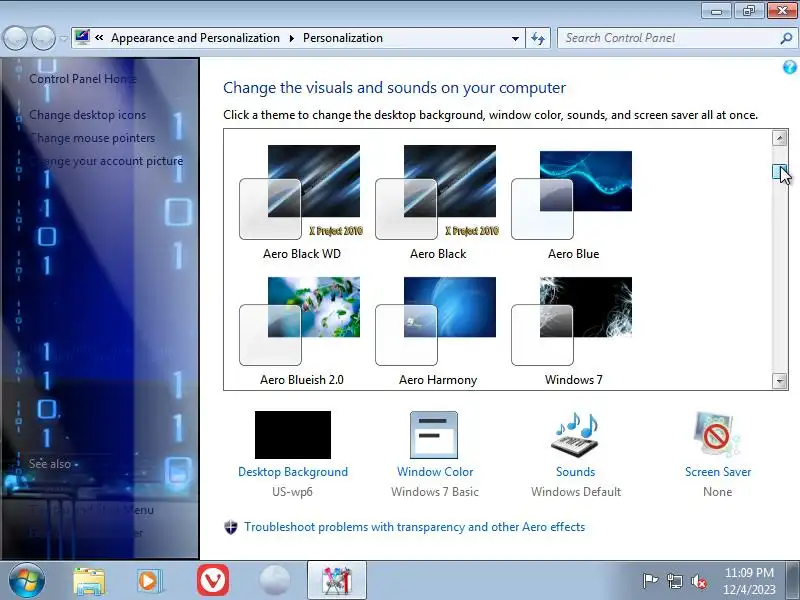
Task: Click the refresh button beside address bar
Action: coord(538,38)
